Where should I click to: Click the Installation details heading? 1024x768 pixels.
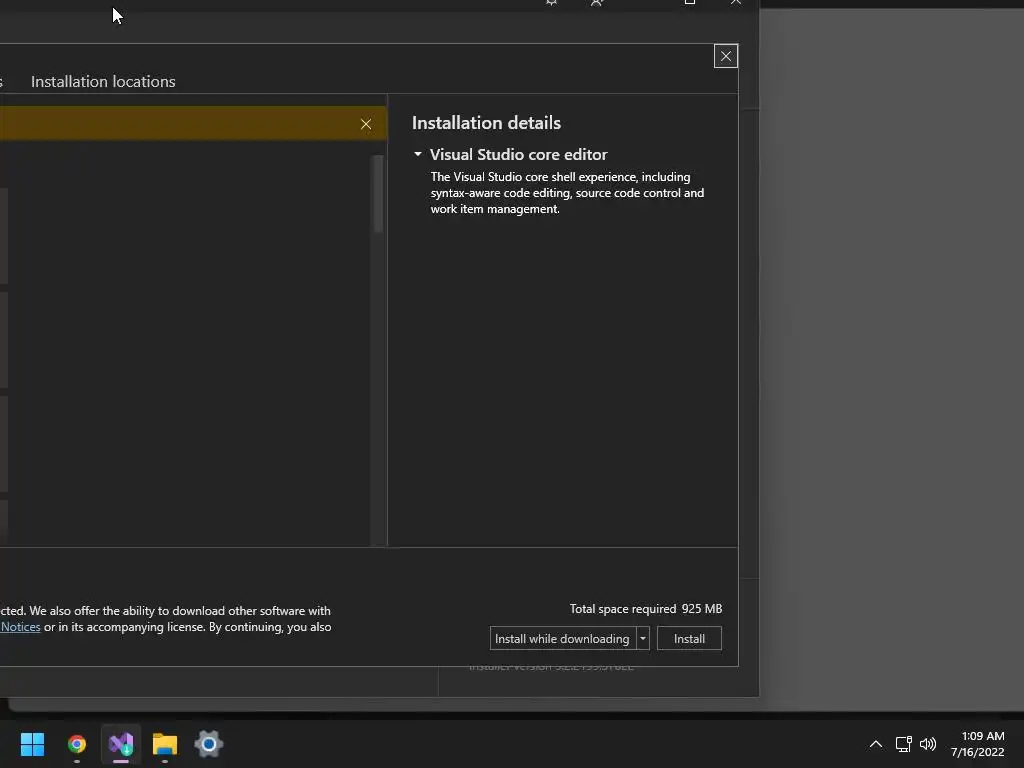487,123
